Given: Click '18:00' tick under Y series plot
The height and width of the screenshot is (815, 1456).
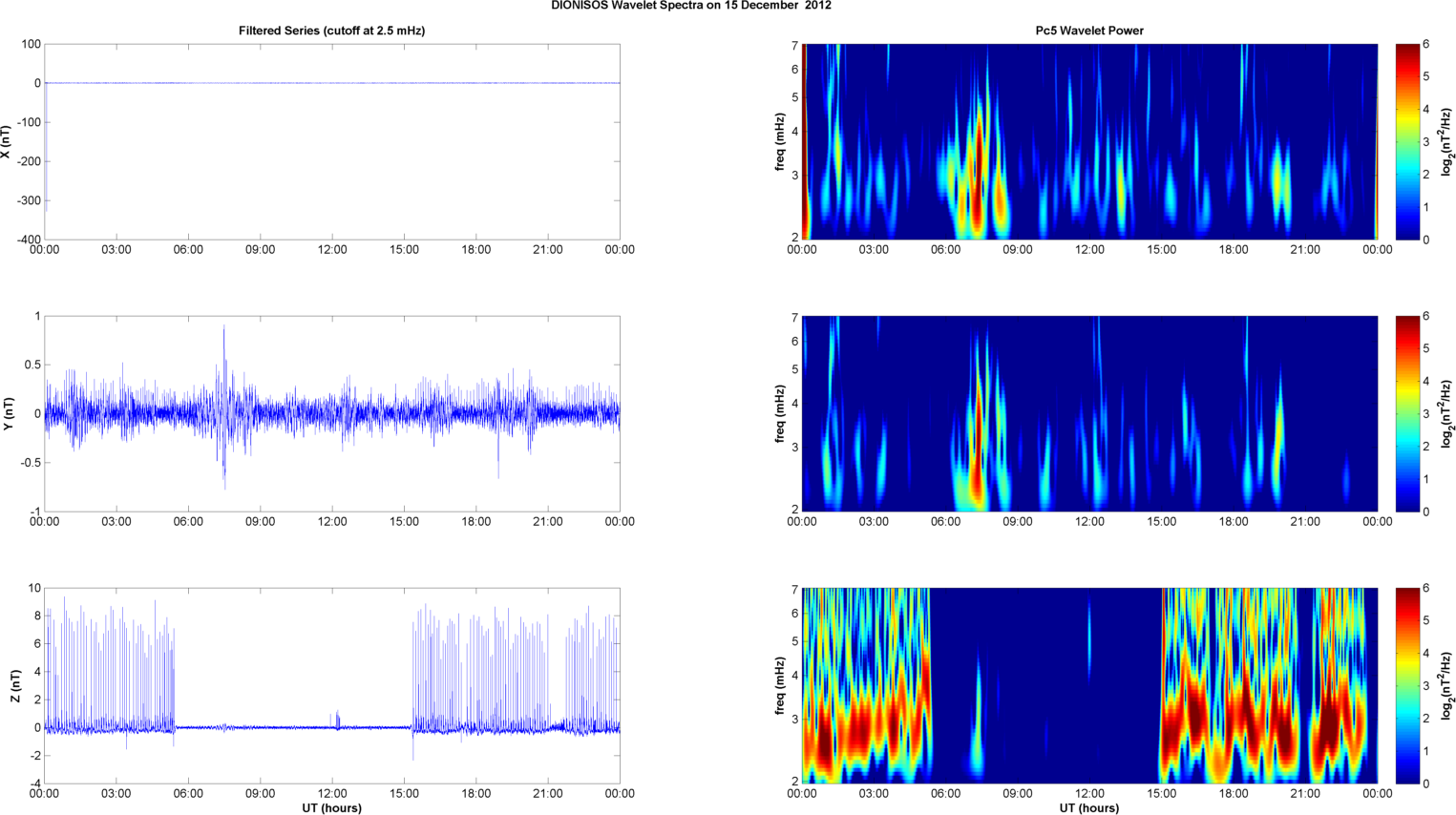Looking at the screenshot, I should point(476,522).
